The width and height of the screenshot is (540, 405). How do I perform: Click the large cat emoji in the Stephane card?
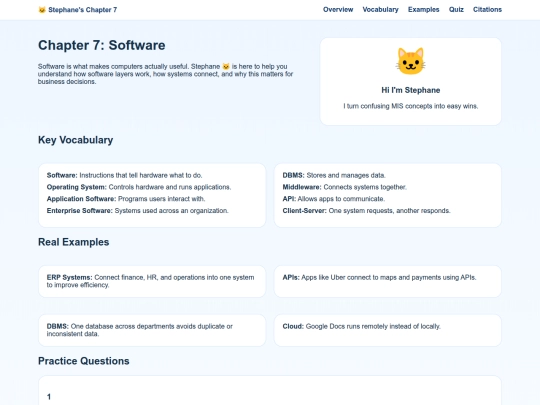coord(411,61)
